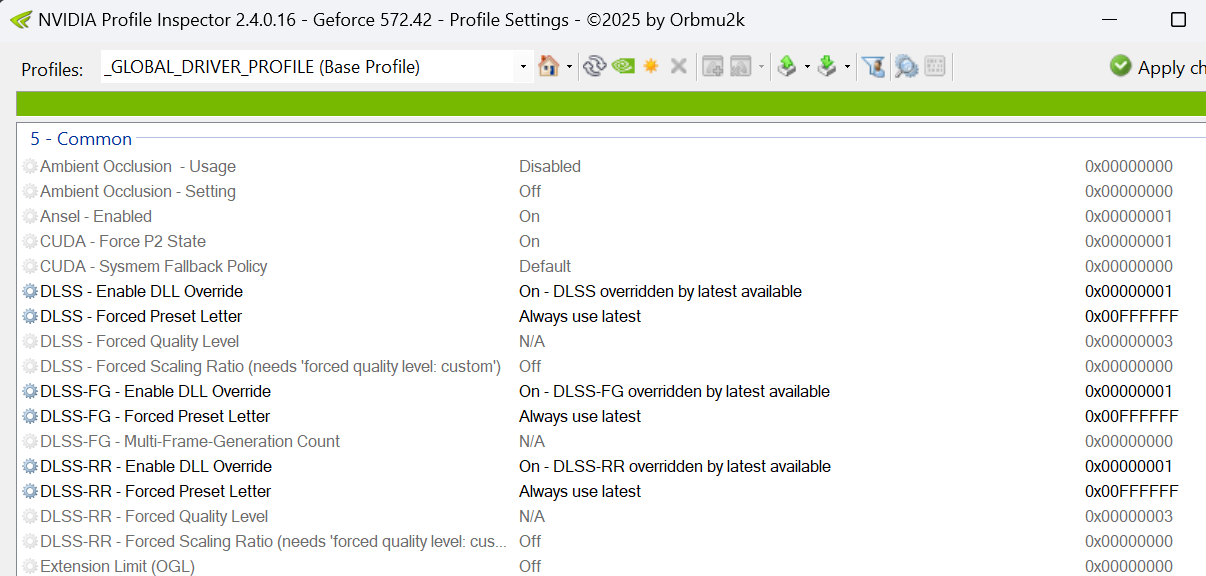Click the "5 - Common" section header
The height and width of the screenshot is (576, 1206).
(x=81, y=139)
